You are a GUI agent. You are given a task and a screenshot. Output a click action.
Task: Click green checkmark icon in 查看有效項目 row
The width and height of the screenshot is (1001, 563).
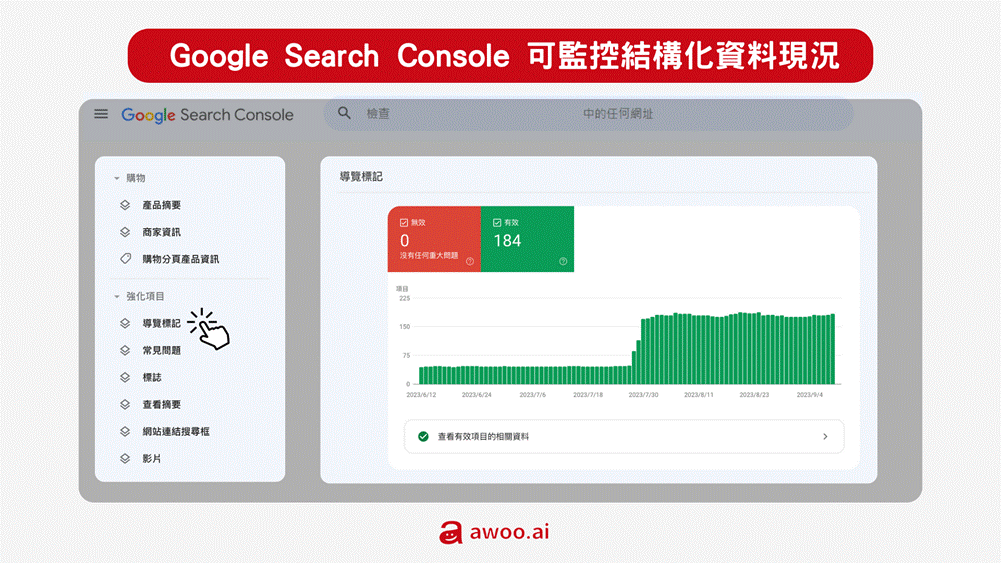423,437
